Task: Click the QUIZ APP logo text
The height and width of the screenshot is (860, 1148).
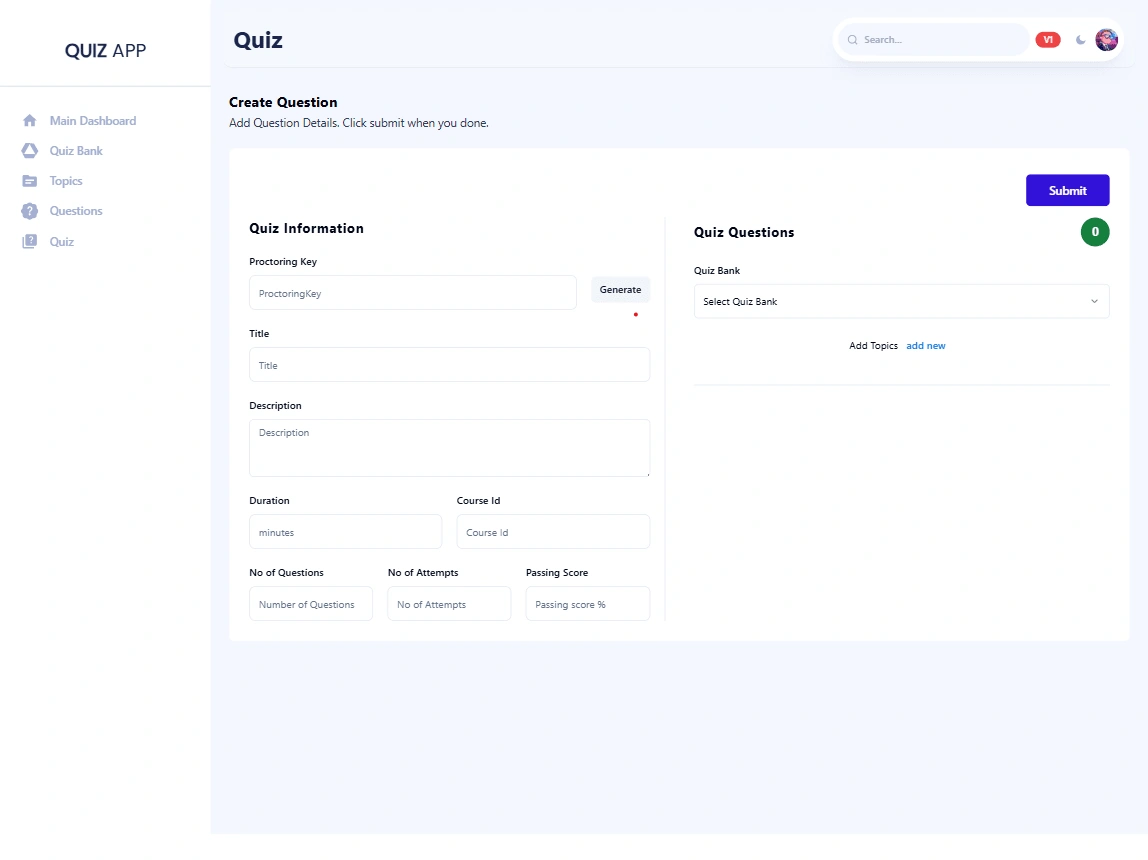Action: (x=105, y=51)
